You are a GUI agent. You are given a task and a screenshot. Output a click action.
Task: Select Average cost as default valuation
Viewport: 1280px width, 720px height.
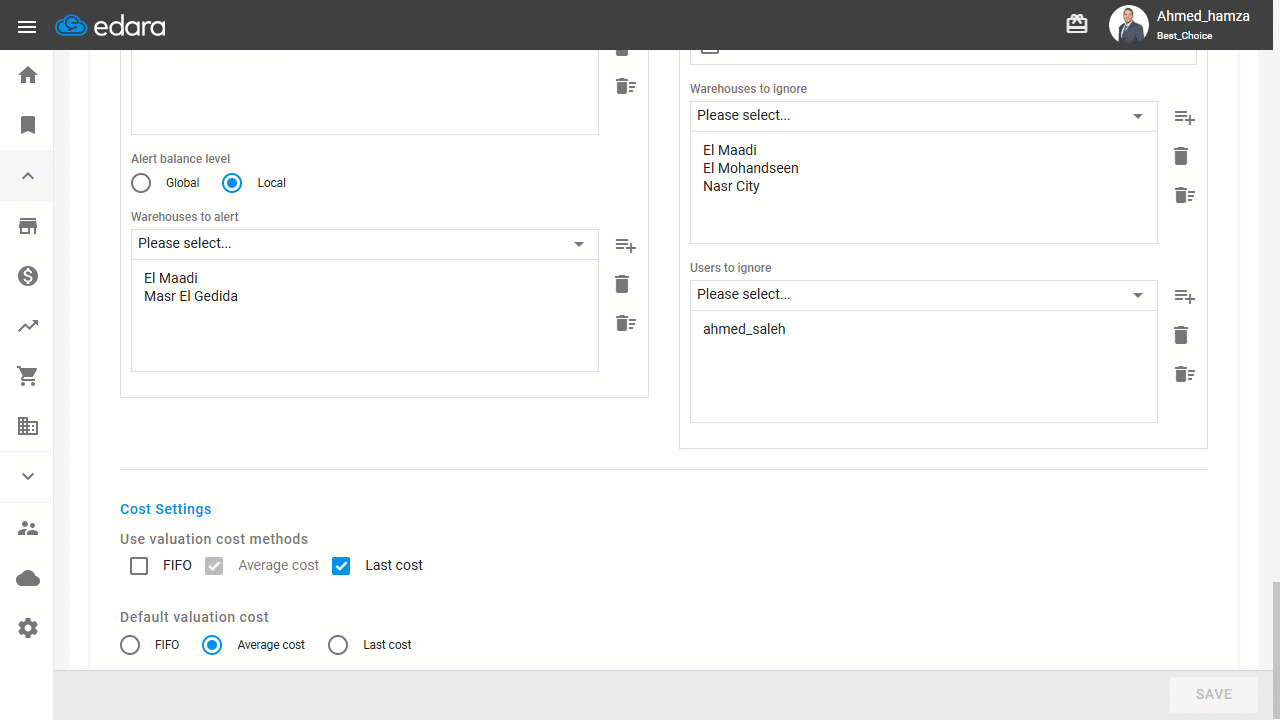(212, 645)
